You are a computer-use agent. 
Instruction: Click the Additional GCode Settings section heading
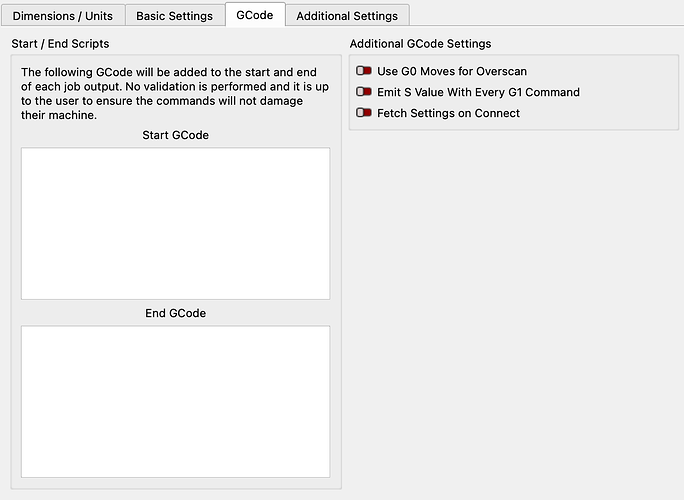tap(420, 44)
